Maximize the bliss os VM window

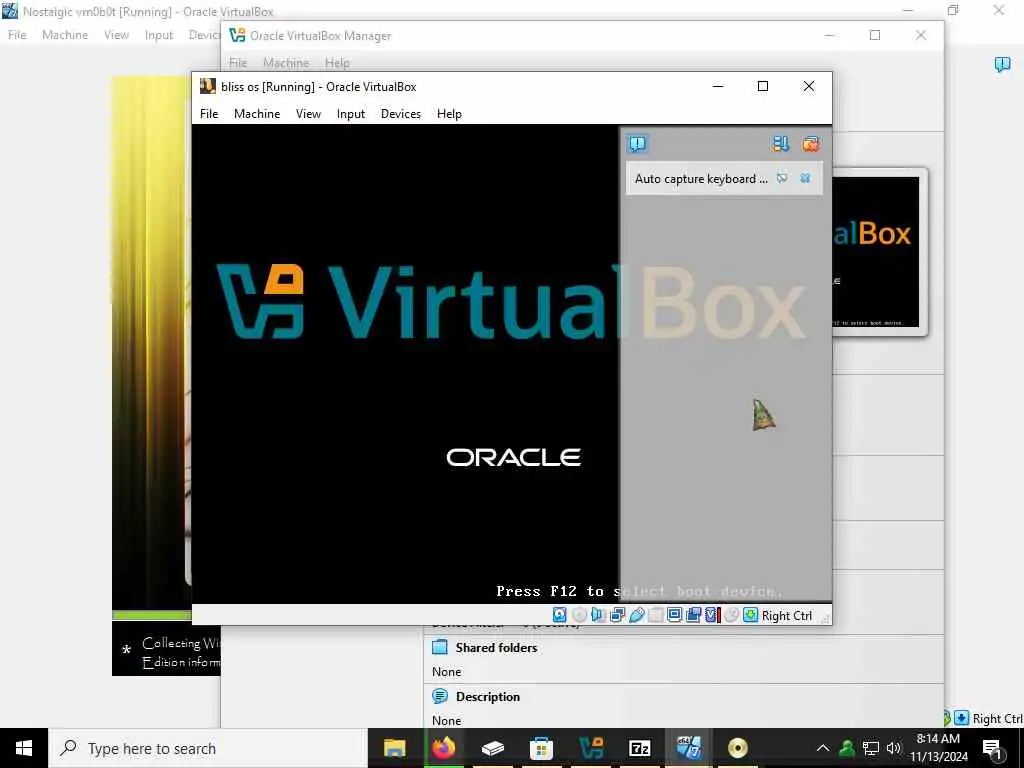(x=762, y=86)
